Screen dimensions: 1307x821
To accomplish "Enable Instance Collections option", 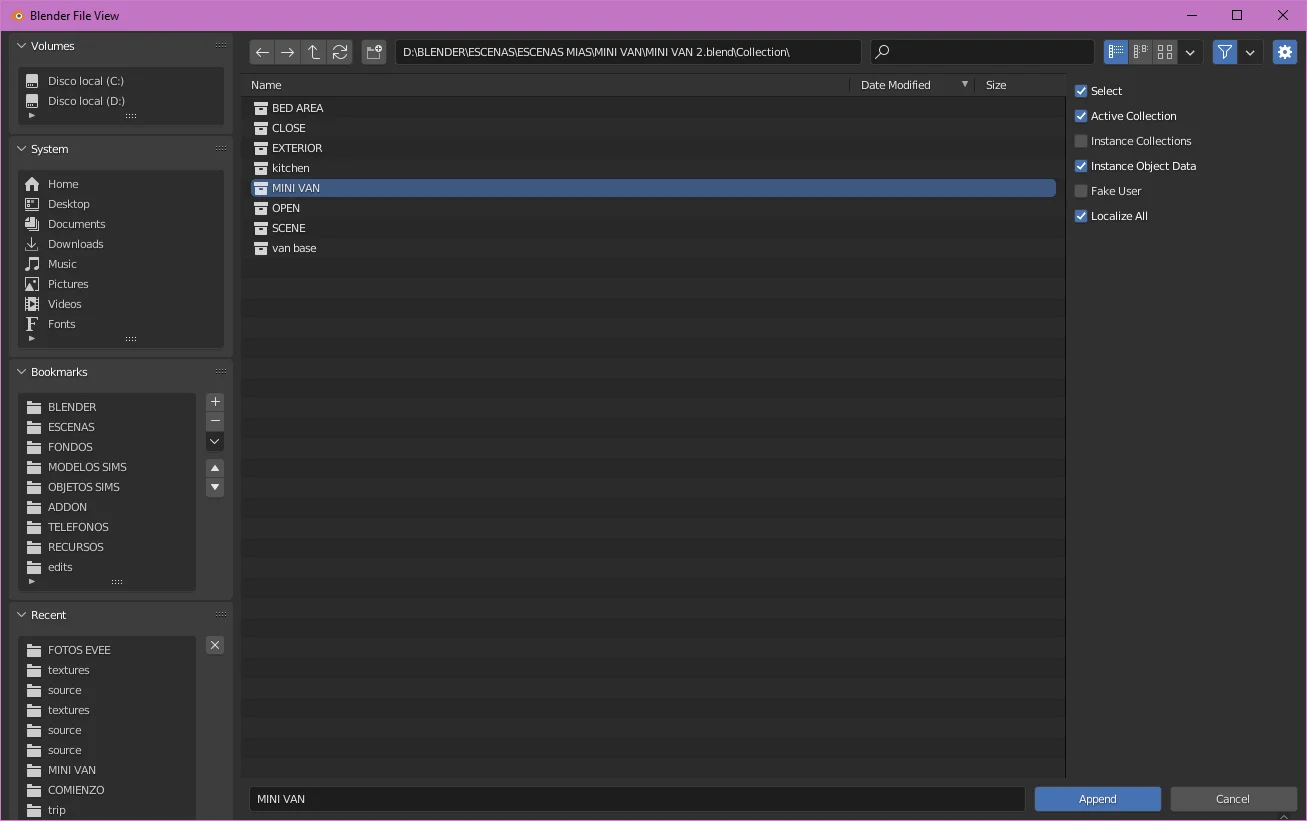I will [x=1081, y=141].
